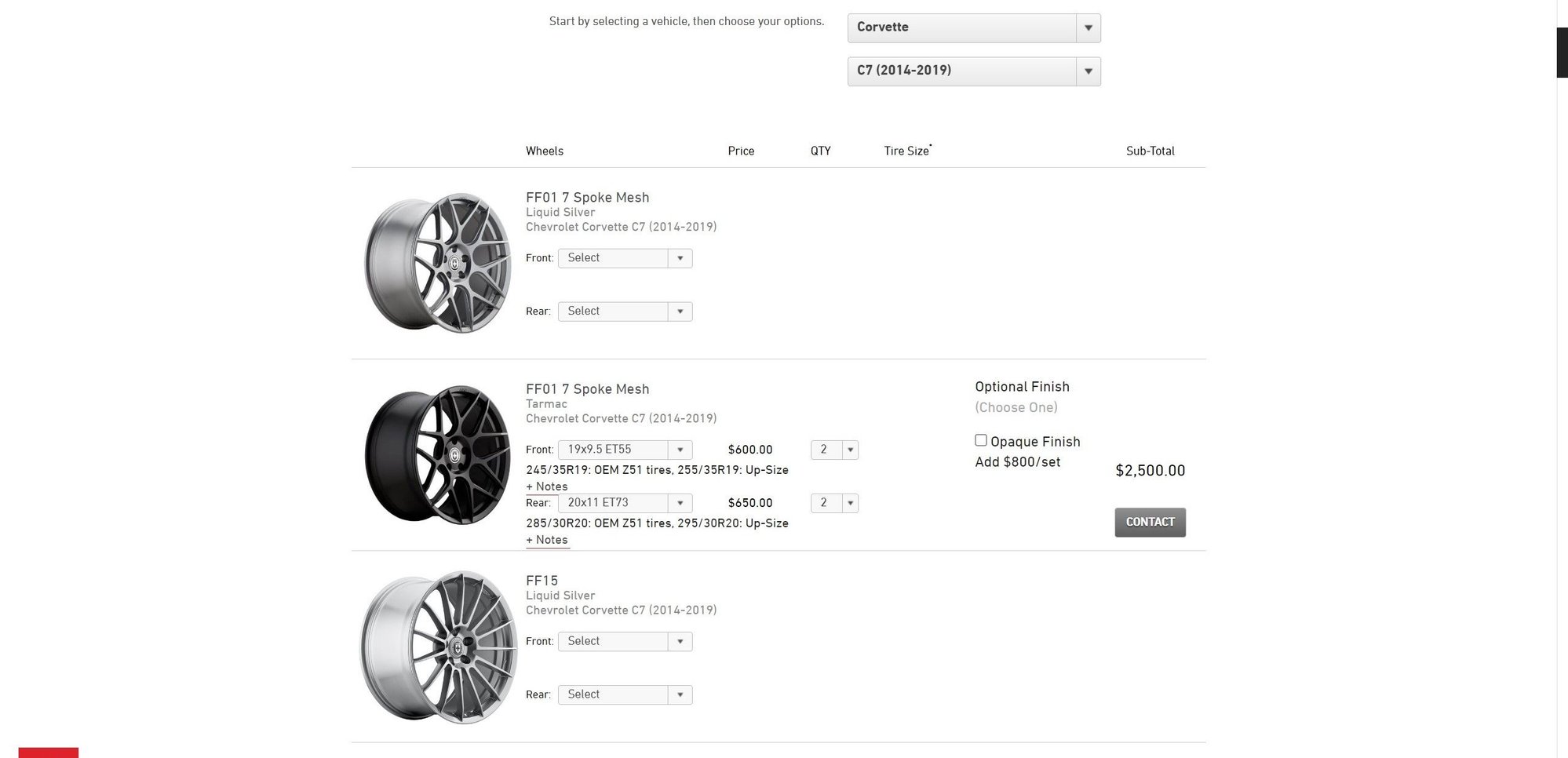The height and width of the screenshot is (758, 1568).
Task: Open the Corvette vehicle dropdown
Action: coord(973,27)
